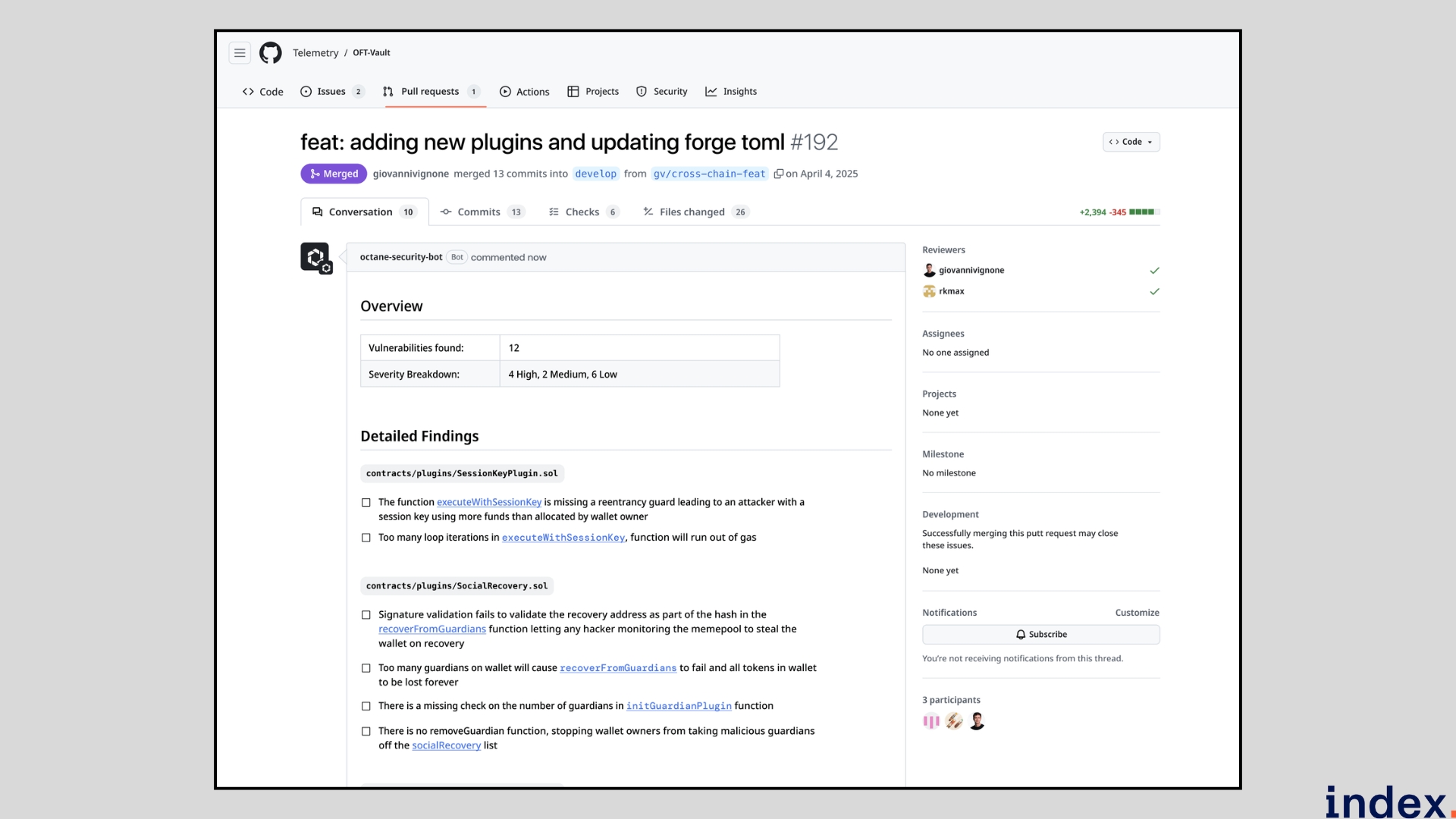Screen dimensions: 1456x819
Task: Expand the Code dropdown button
Action: pyautogui.click(x=1131, y=142)
